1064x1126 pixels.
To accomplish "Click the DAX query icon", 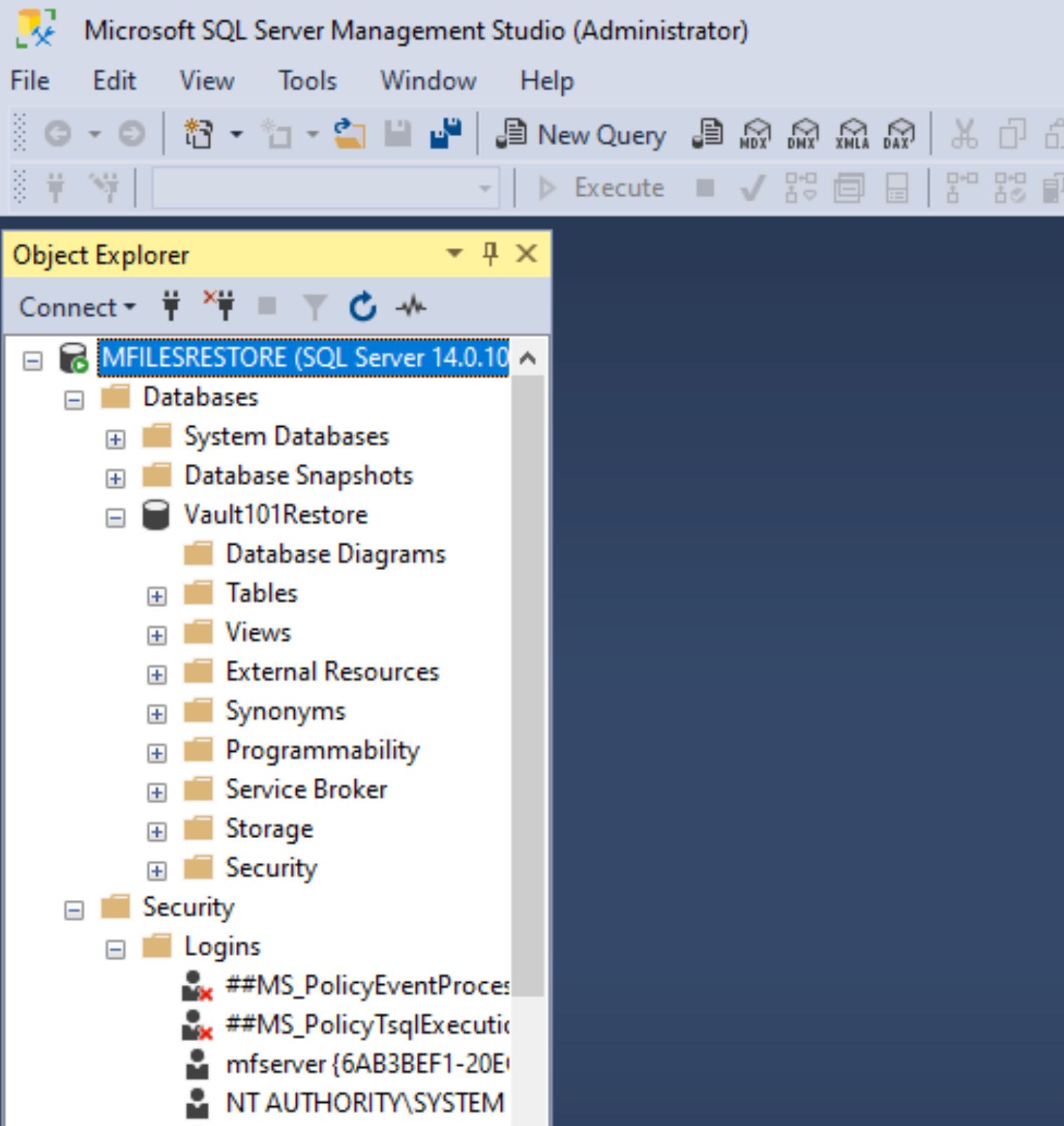I will (x=900, y=133).
